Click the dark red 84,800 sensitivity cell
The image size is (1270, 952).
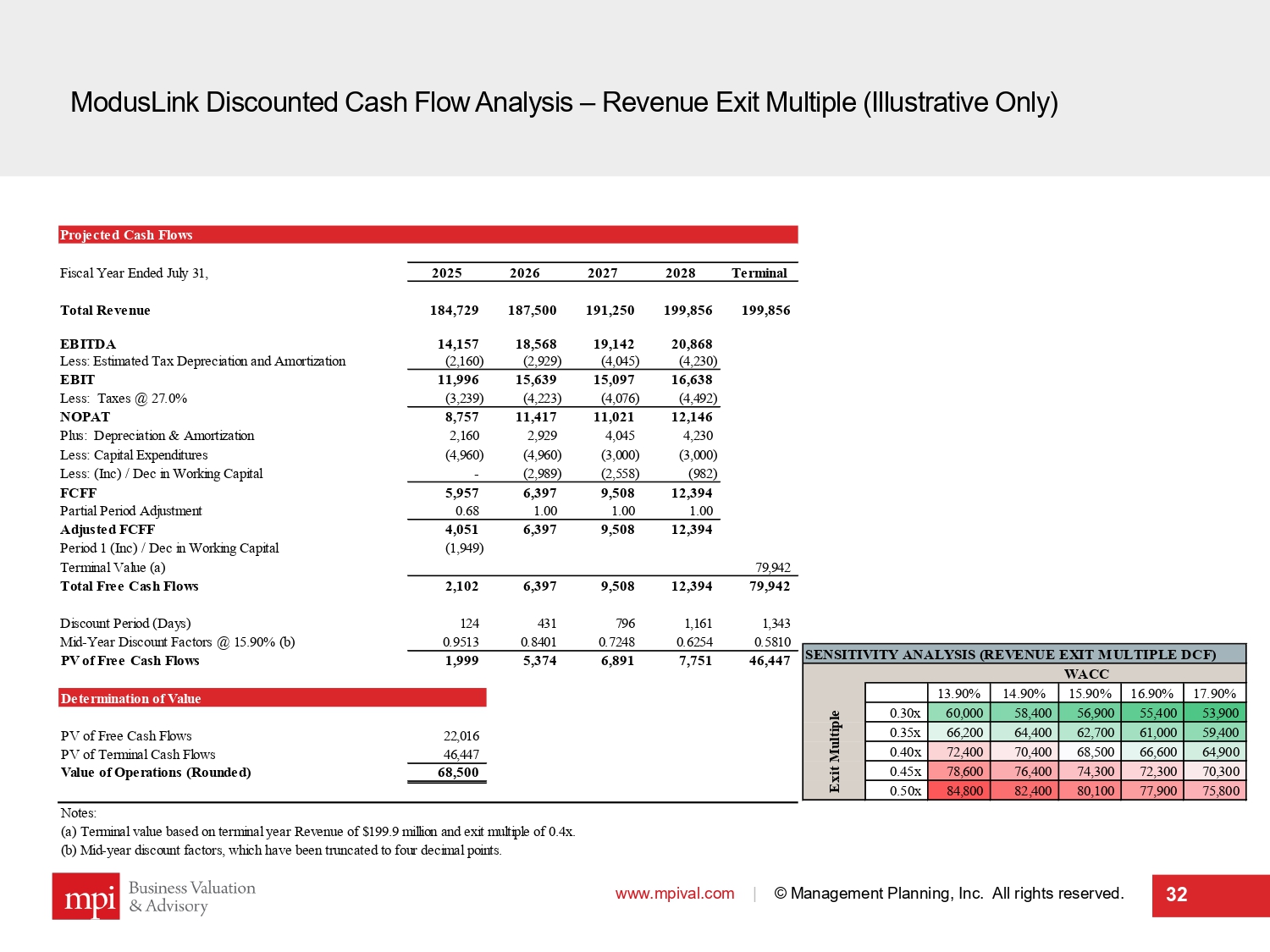(x=959, y=791)
